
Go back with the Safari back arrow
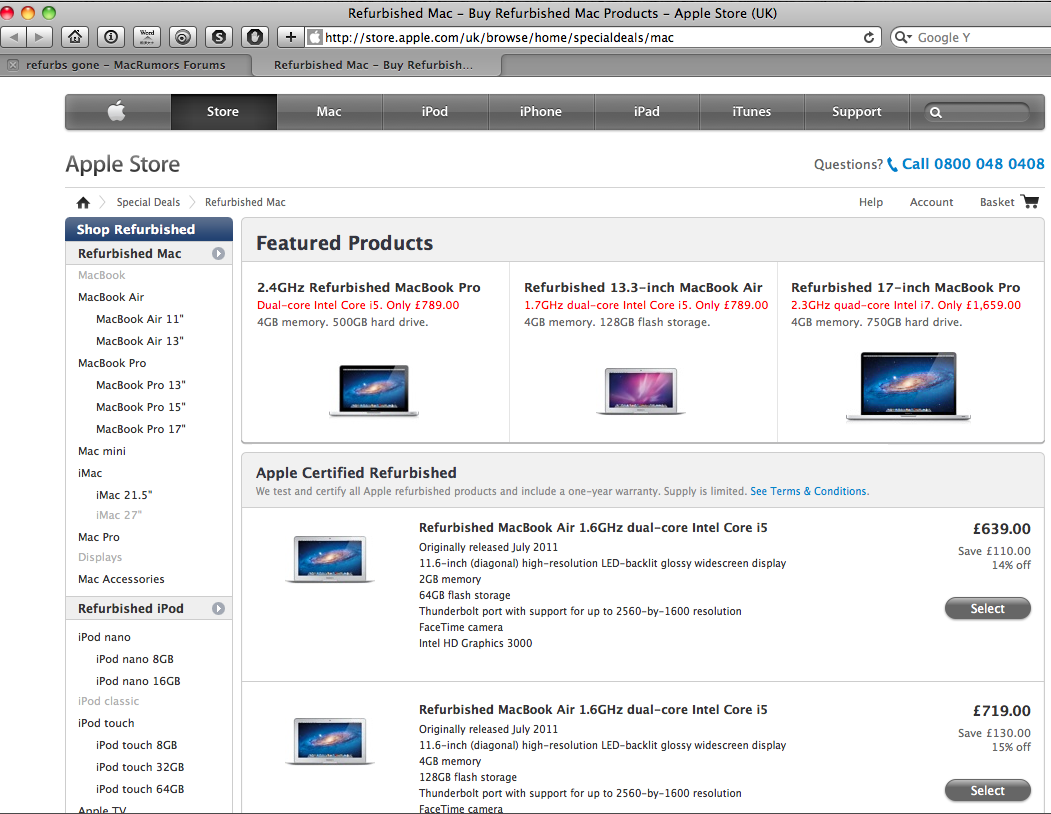[13, 37]
